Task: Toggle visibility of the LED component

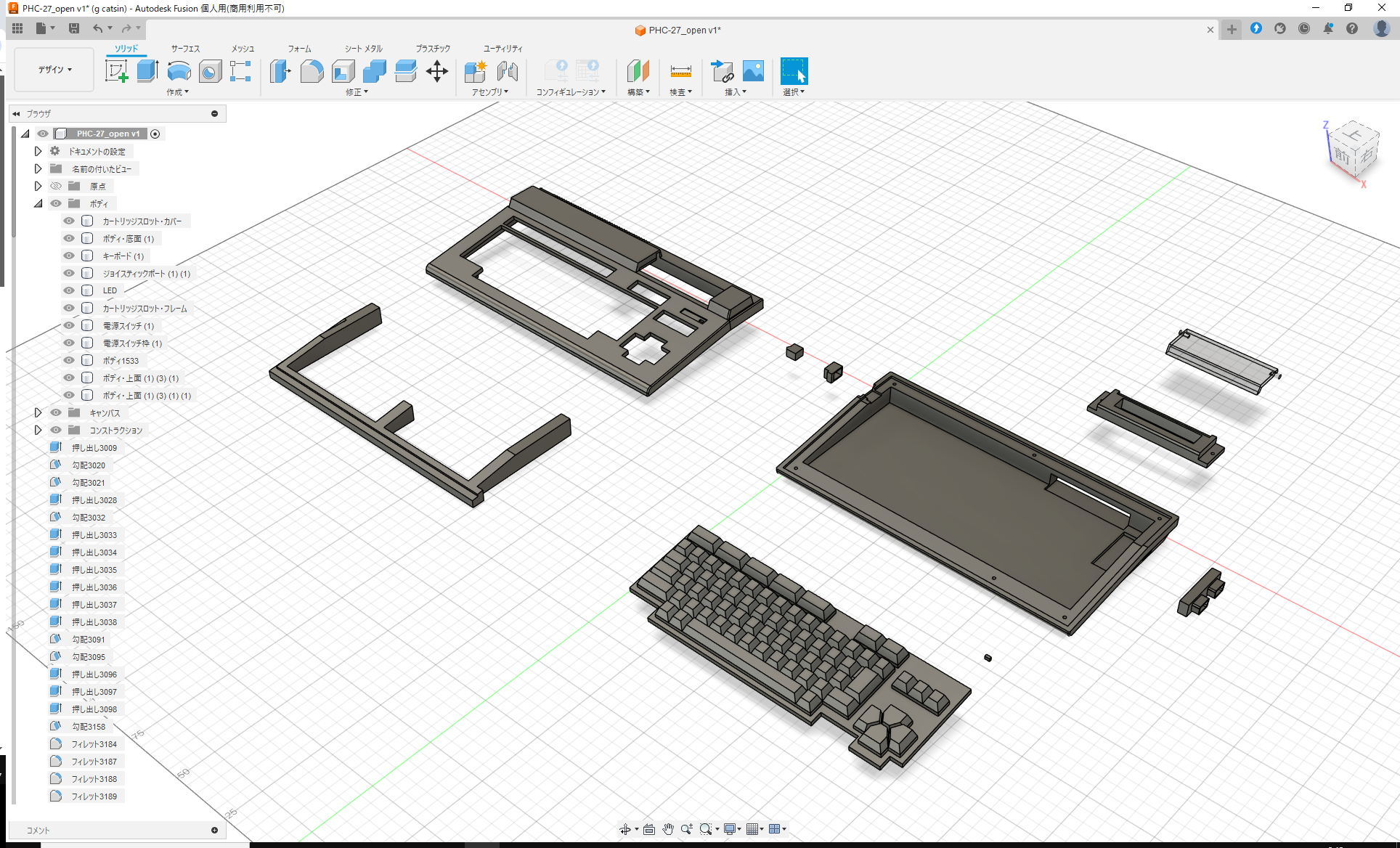Action: (x=68, y=290)
